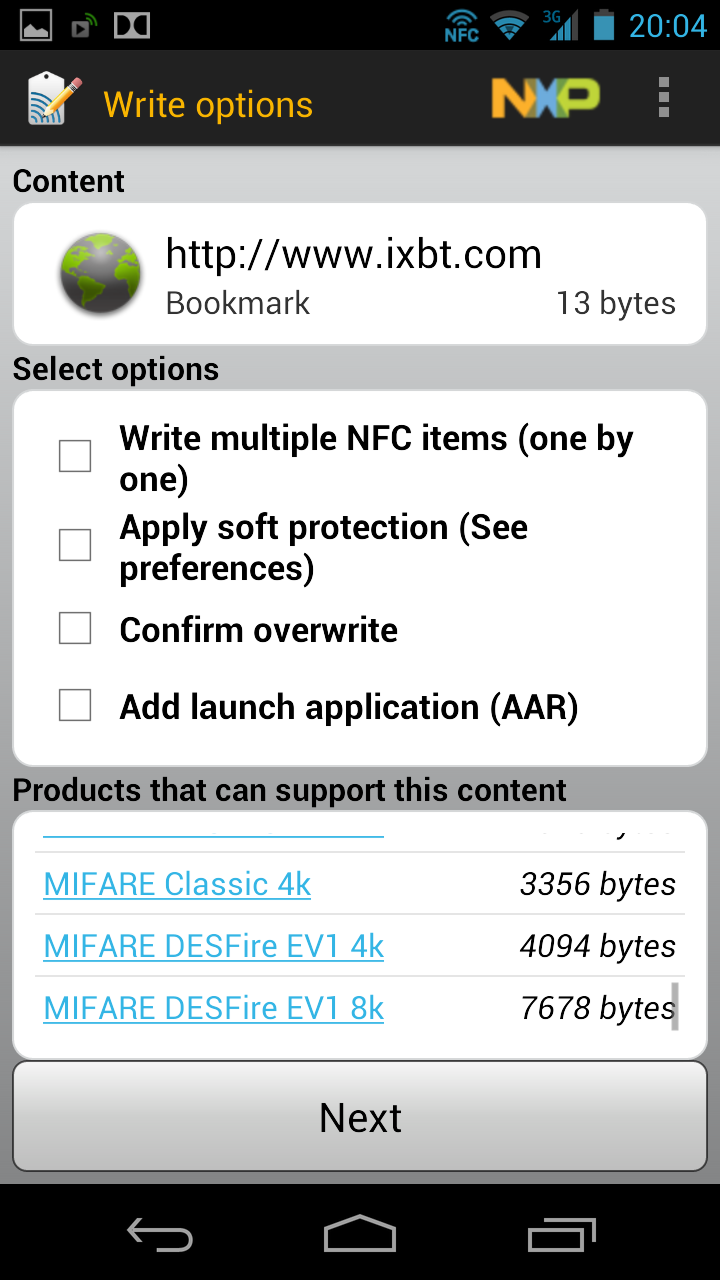Check Apply soft protection option
This screenshot has height=1280, width=720.
pos(75,545)
